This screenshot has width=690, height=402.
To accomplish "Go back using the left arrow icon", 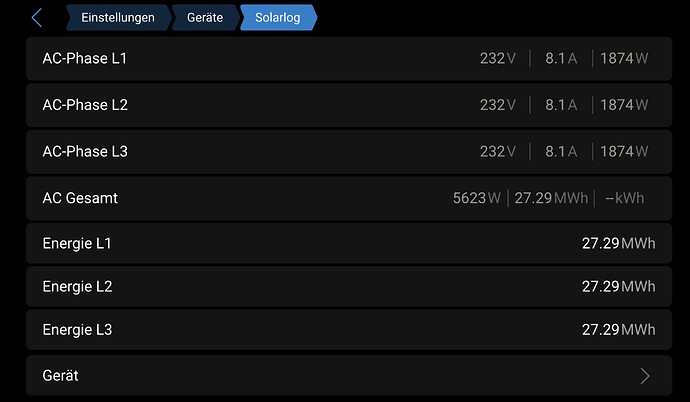I will 37,18.
